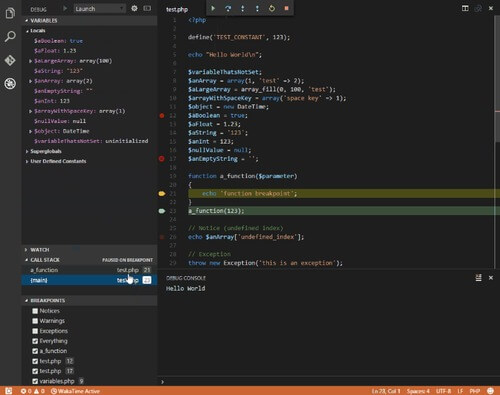This screenshot has width=500, height=395.
Task: Change language mode via PHP
Action: point(475,391)
